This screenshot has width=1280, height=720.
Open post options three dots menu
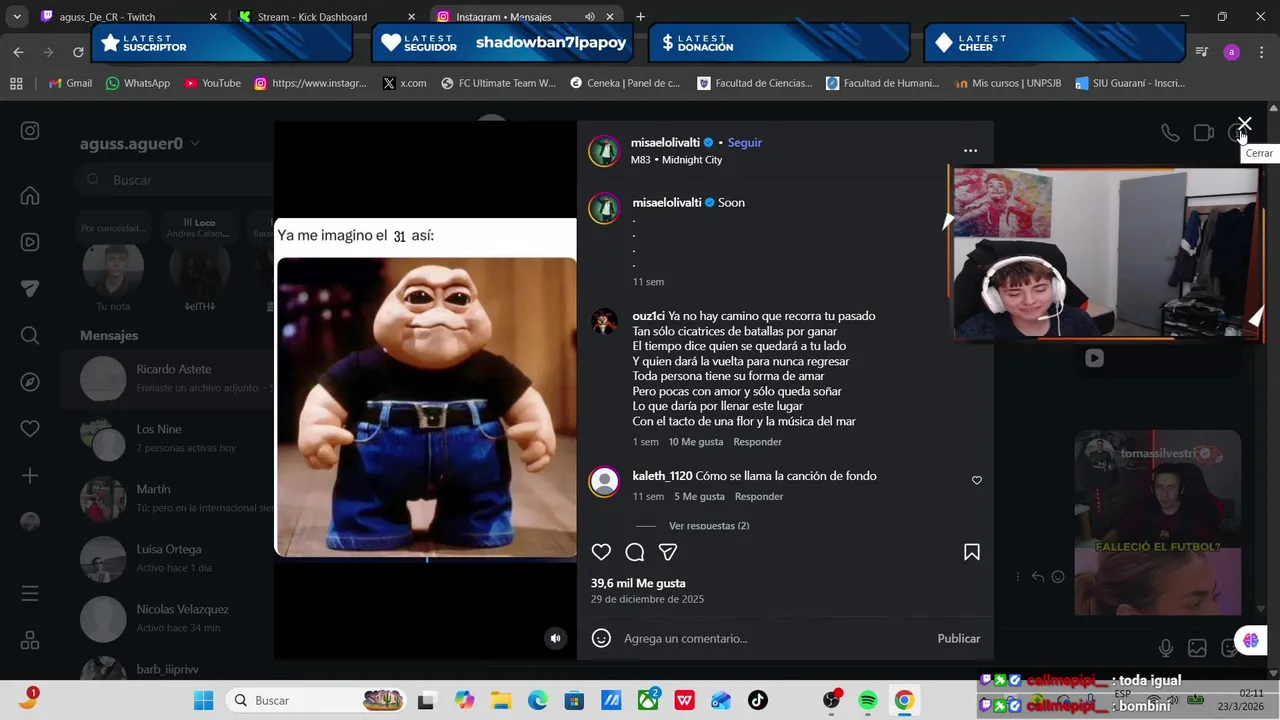[x=970, y=151]
